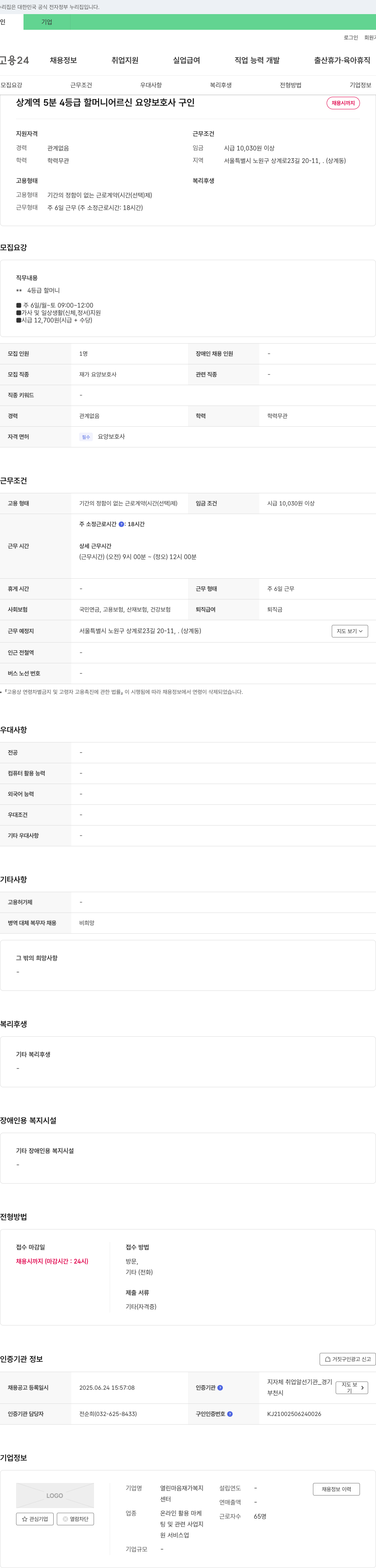
Task: Click the 인증기관 help question icon
Action: (220, 1388)
